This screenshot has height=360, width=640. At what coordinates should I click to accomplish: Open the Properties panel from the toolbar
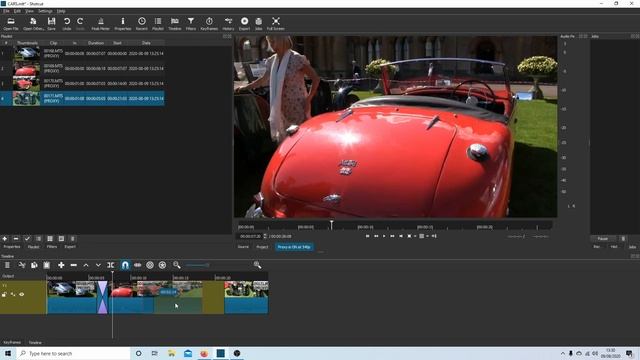(122, 24)
